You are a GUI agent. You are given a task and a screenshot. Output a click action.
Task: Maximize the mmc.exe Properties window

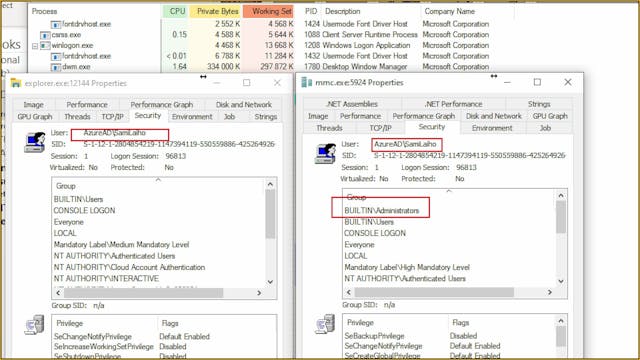(537, 82)
